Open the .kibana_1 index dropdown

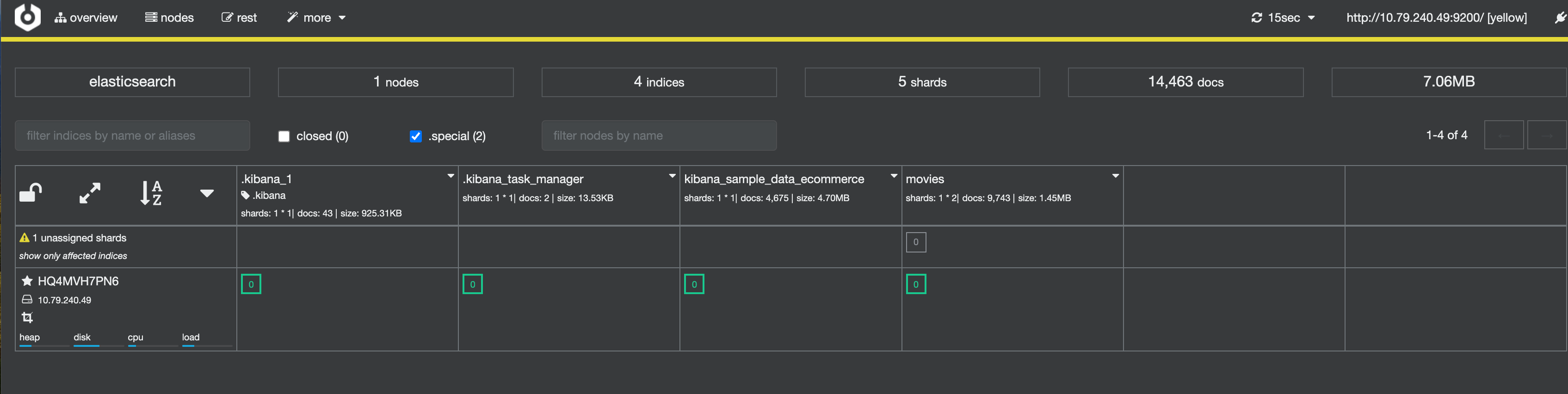tap(451, 176)
